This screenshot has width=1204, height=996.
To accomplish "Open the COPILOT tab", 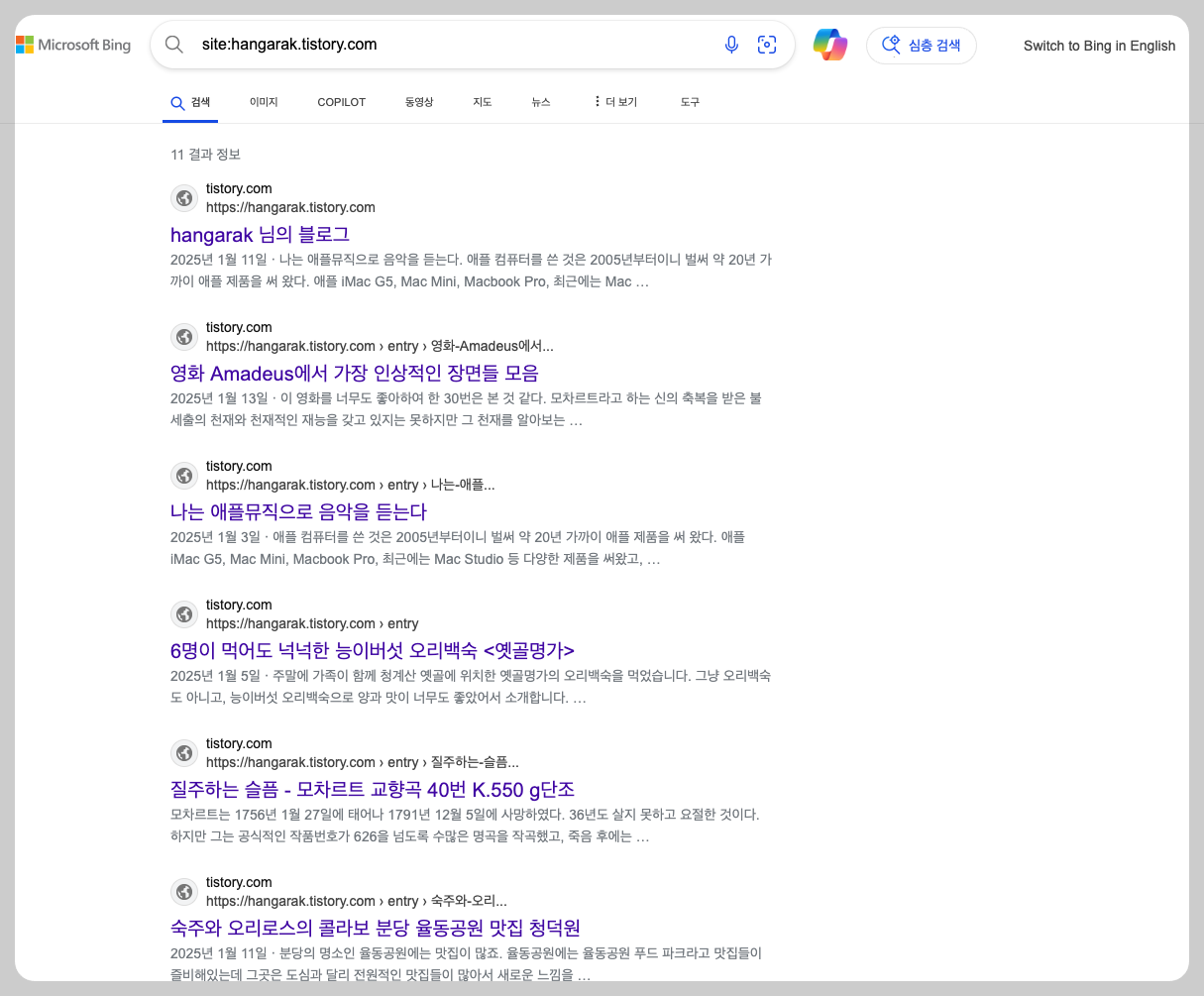I will [342, 102].
